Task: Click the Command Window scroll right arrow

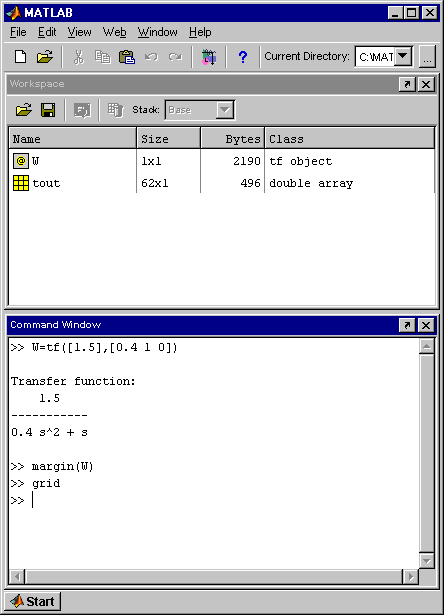Action: pyautogui.click(x=411, y=576)
